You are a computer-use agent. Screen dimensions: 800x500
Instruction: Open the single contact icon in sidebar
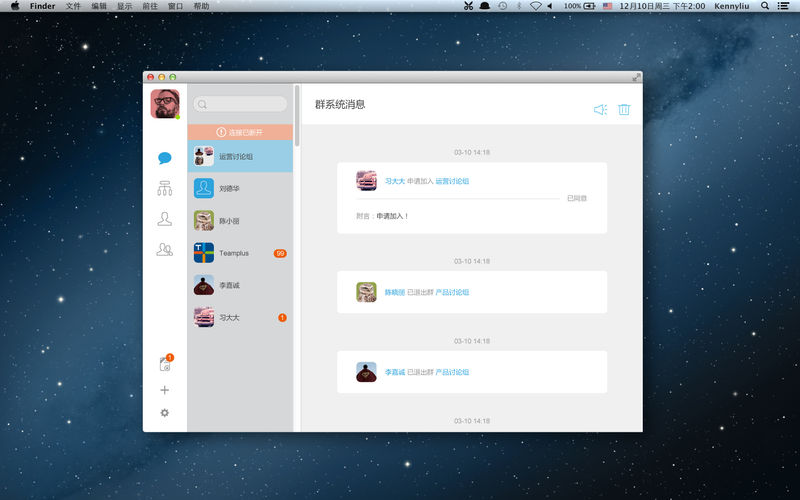tap(165, 219)
